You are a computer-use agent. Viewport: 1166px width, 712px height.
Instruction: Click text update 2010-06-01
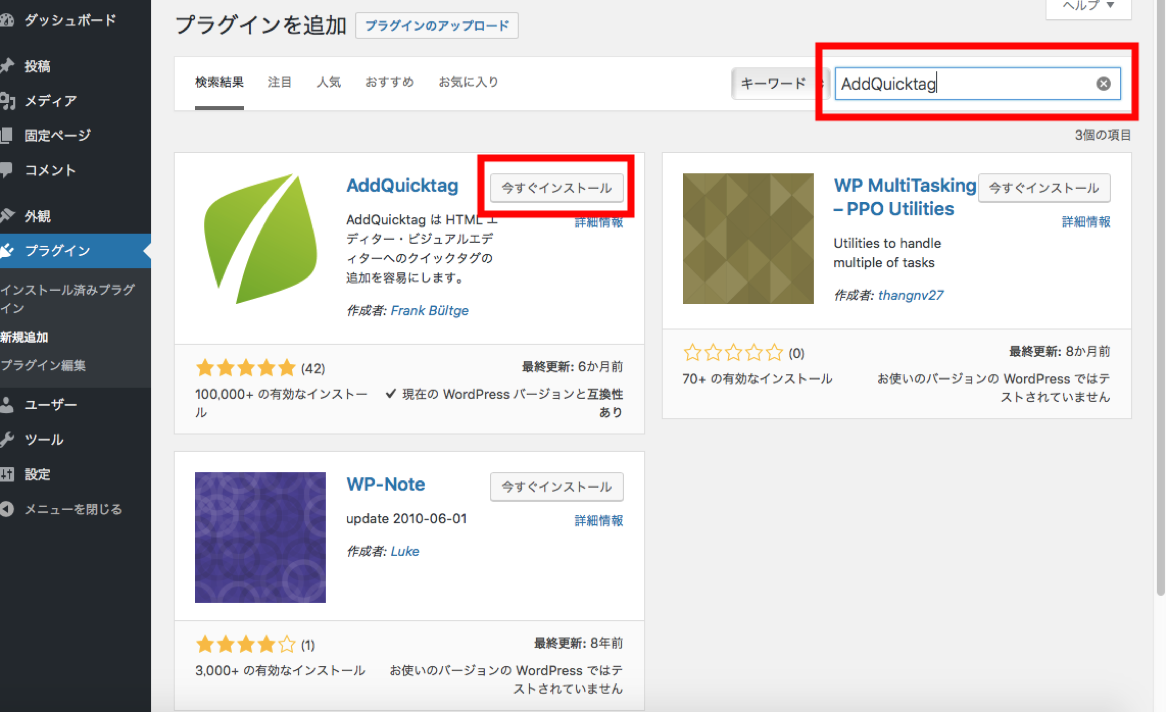(407, 519)
